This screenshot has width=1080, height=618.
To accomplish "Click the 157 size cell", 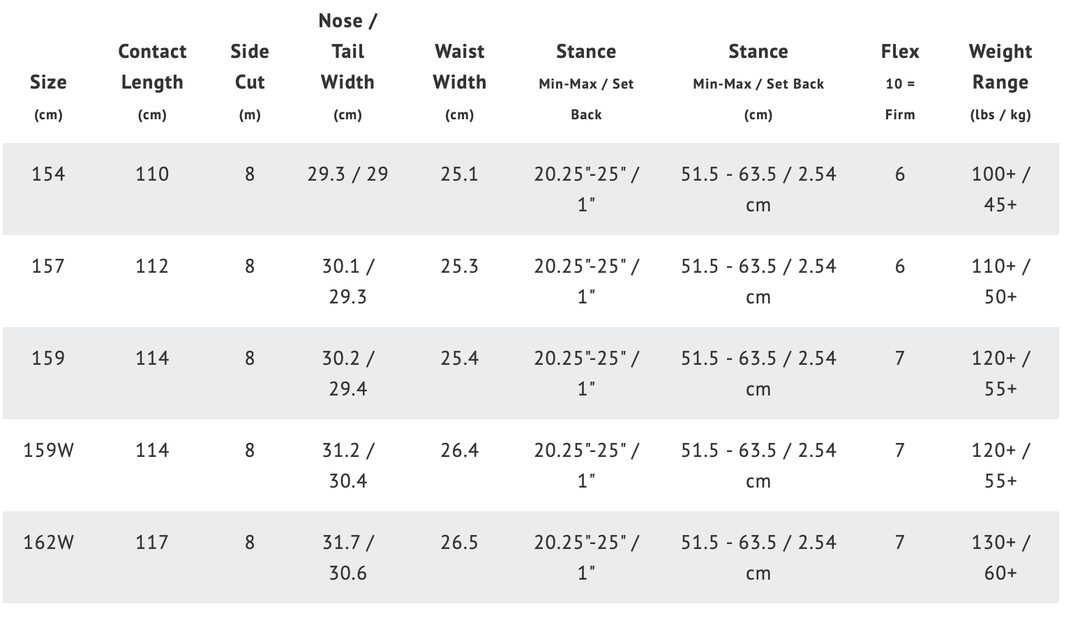I will [x=48, y=266].
